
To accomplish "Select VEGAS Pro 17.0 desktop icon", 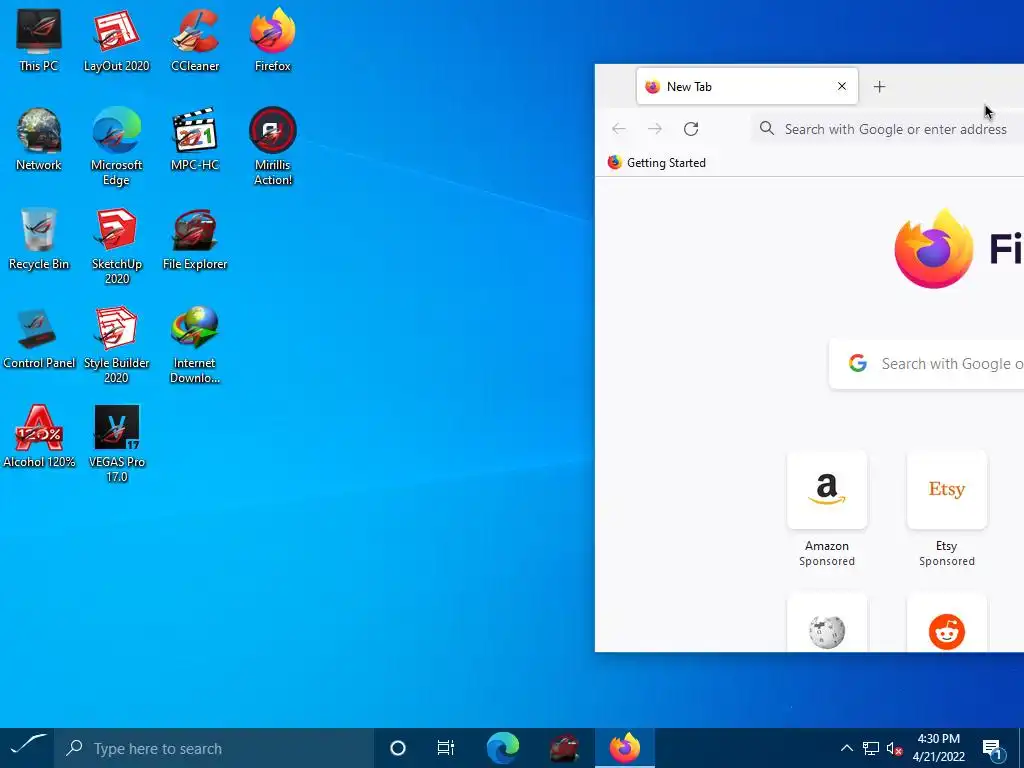I will (x=116, y=443).
